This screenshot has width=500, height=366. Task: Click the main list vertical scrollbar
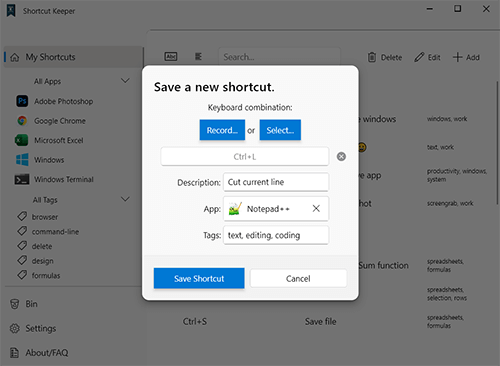[497, 143]
